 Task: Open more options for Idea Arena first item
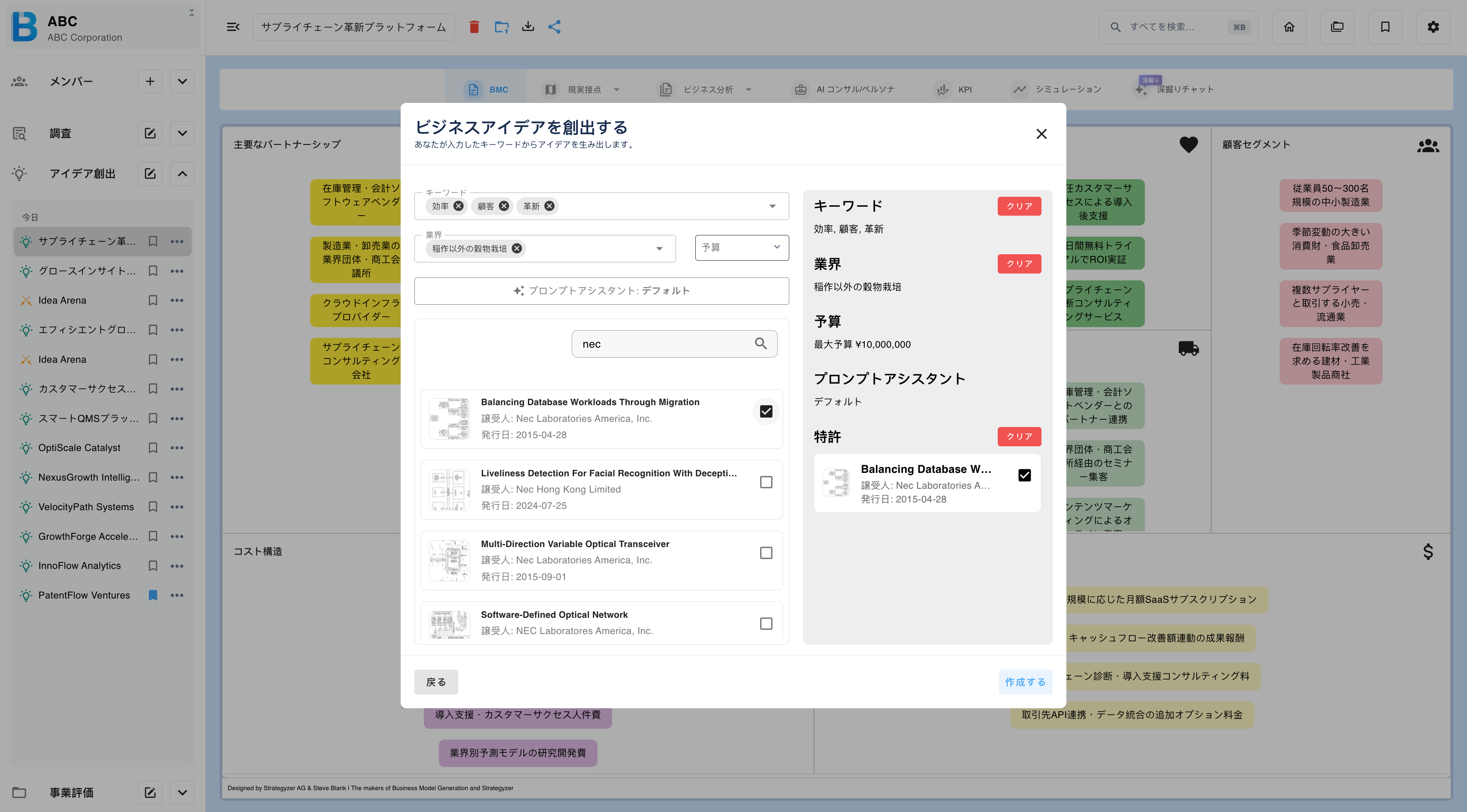pos(177,301)
